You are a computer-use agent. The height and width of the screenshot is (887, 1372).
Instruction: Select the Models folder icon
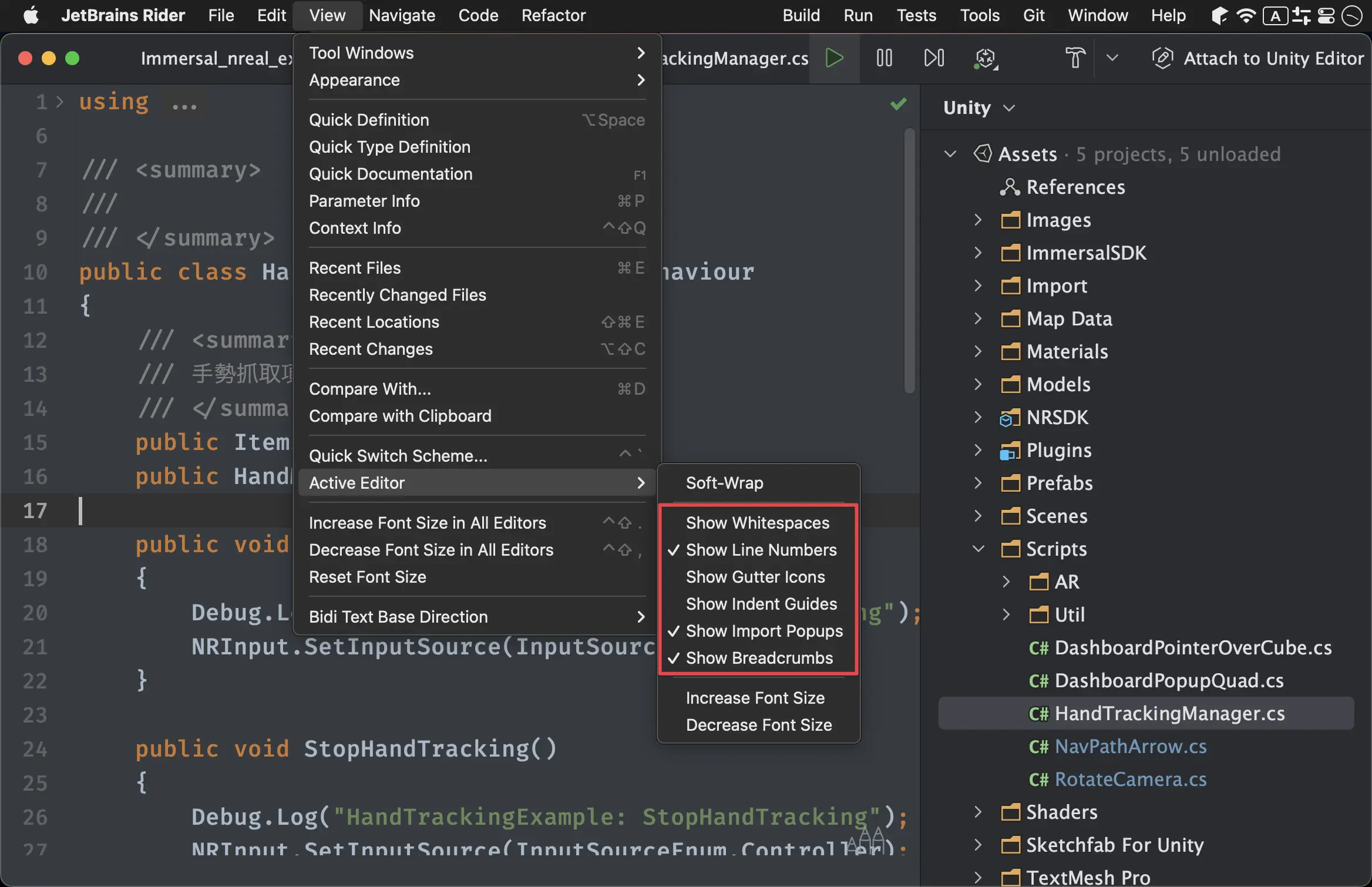(1011, 385)
